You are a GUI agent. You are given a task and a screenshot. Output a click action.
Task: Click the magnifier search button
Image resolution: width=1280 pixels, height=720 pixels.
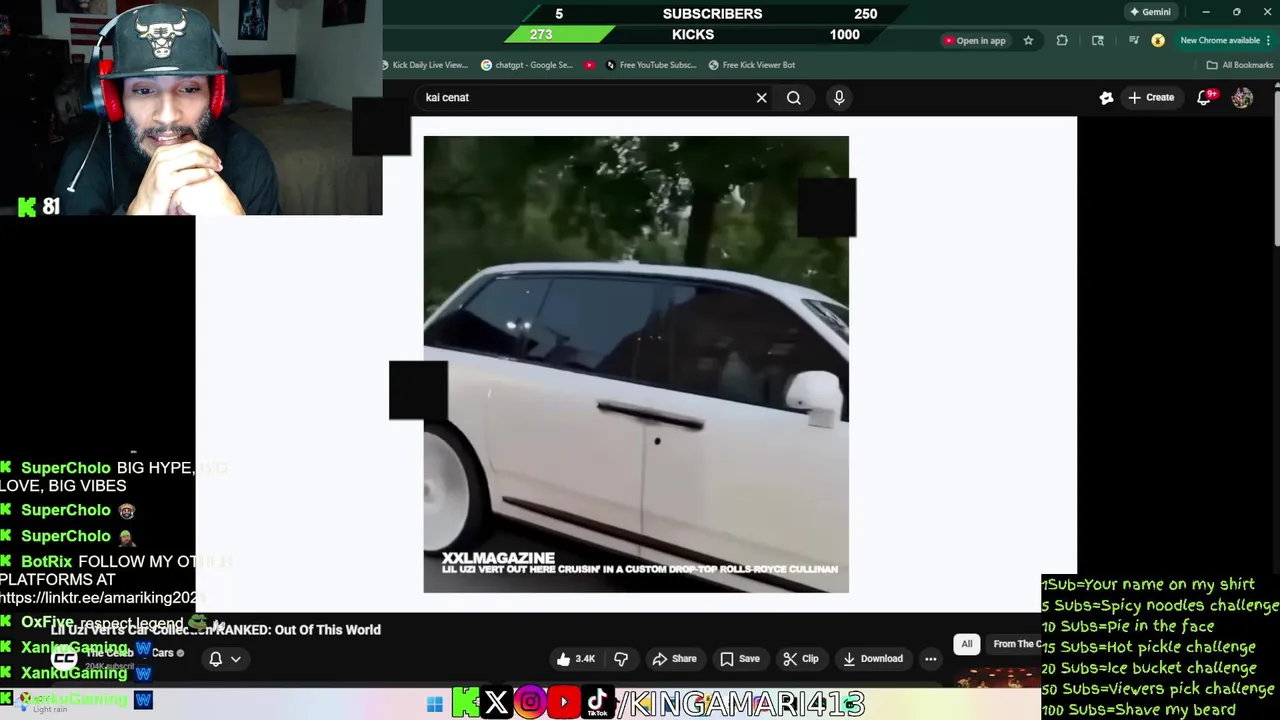click(x=794, y=97)
